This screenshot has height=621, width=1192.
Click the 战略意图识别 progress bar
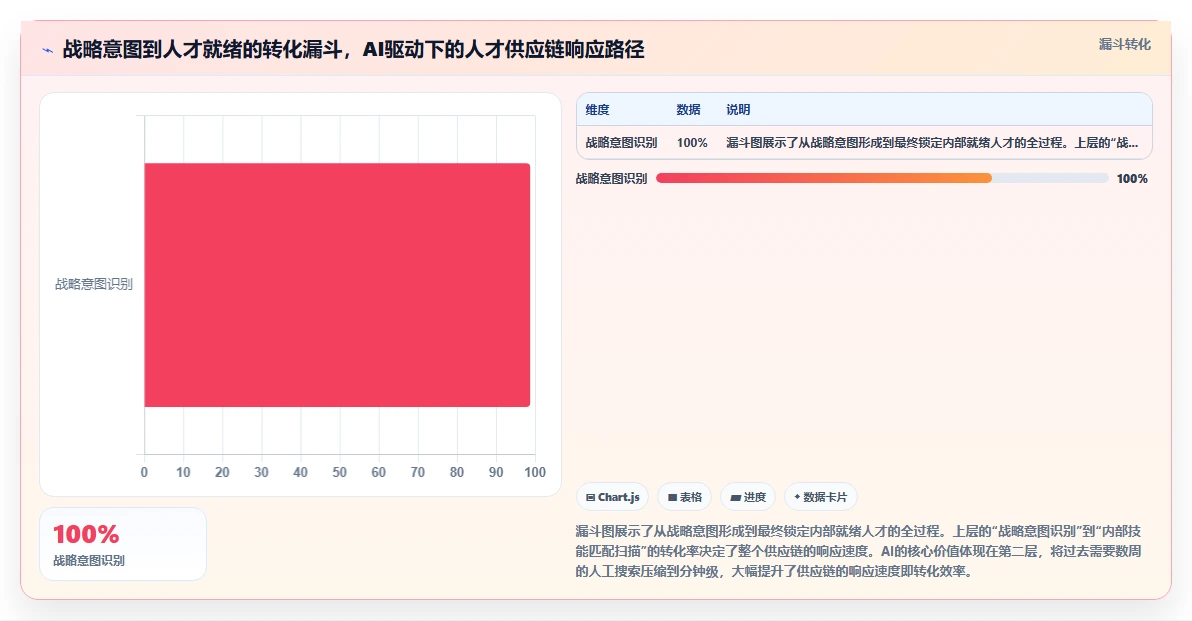[x=882, y=178]
